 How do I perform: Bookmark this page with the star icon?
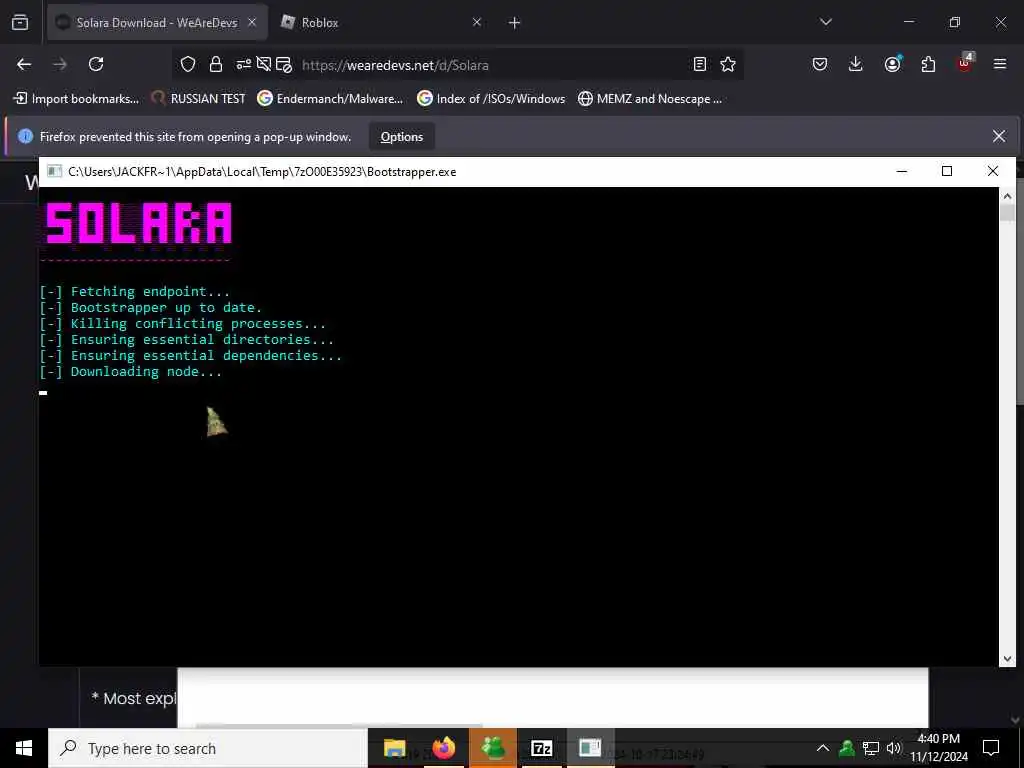[728, 64]
